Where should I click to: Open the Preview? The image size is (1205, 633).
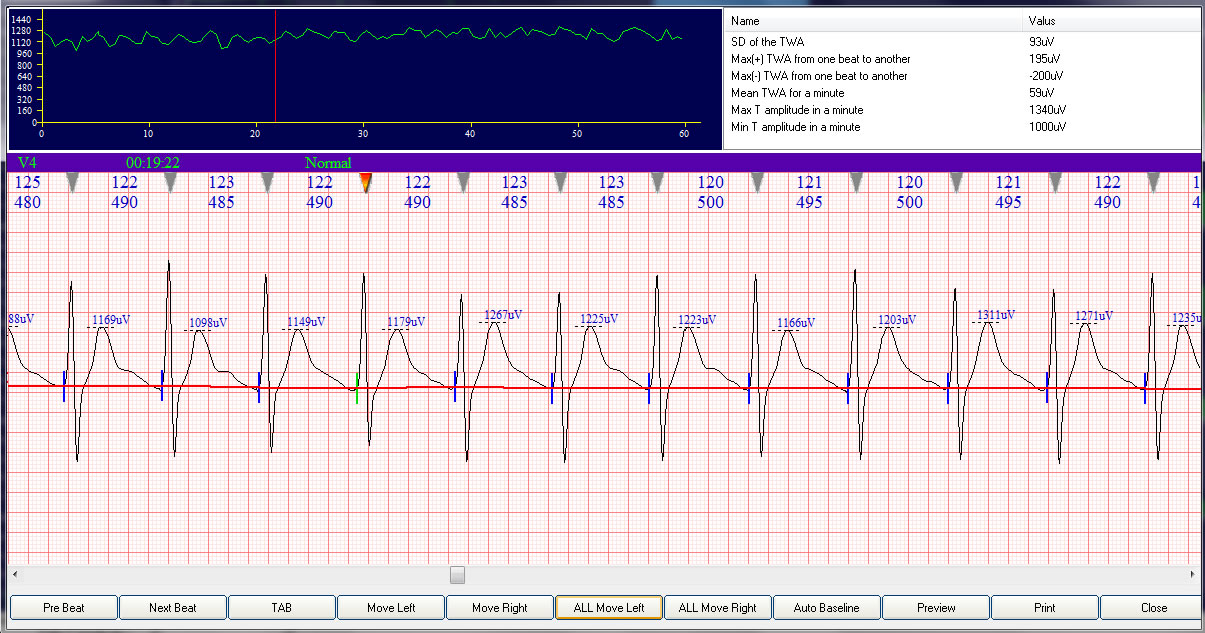935,607
